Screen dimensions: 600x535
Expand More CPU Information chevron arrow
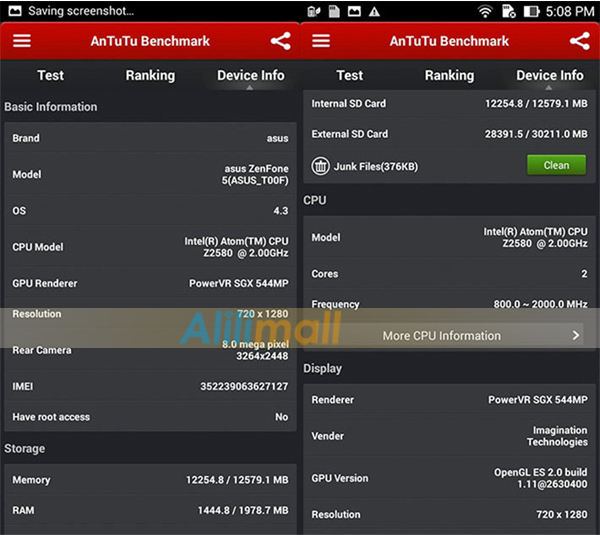576,336
